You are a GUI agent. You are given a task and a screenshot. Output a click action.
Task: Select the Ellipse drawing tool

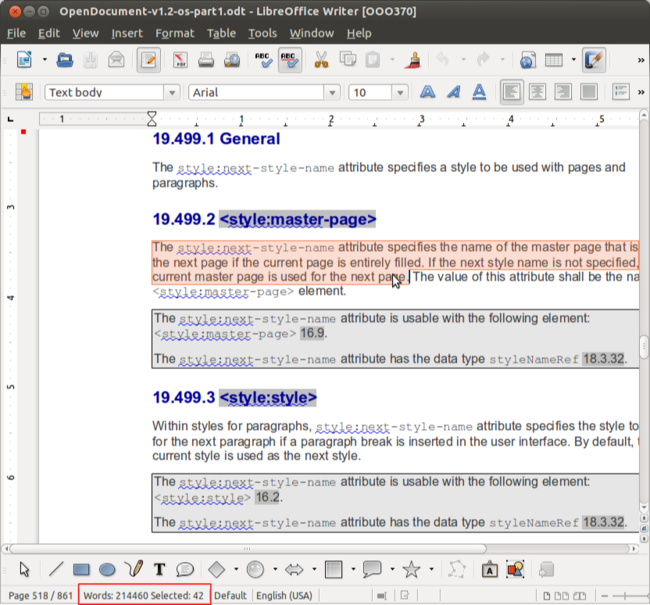point(106,570)
